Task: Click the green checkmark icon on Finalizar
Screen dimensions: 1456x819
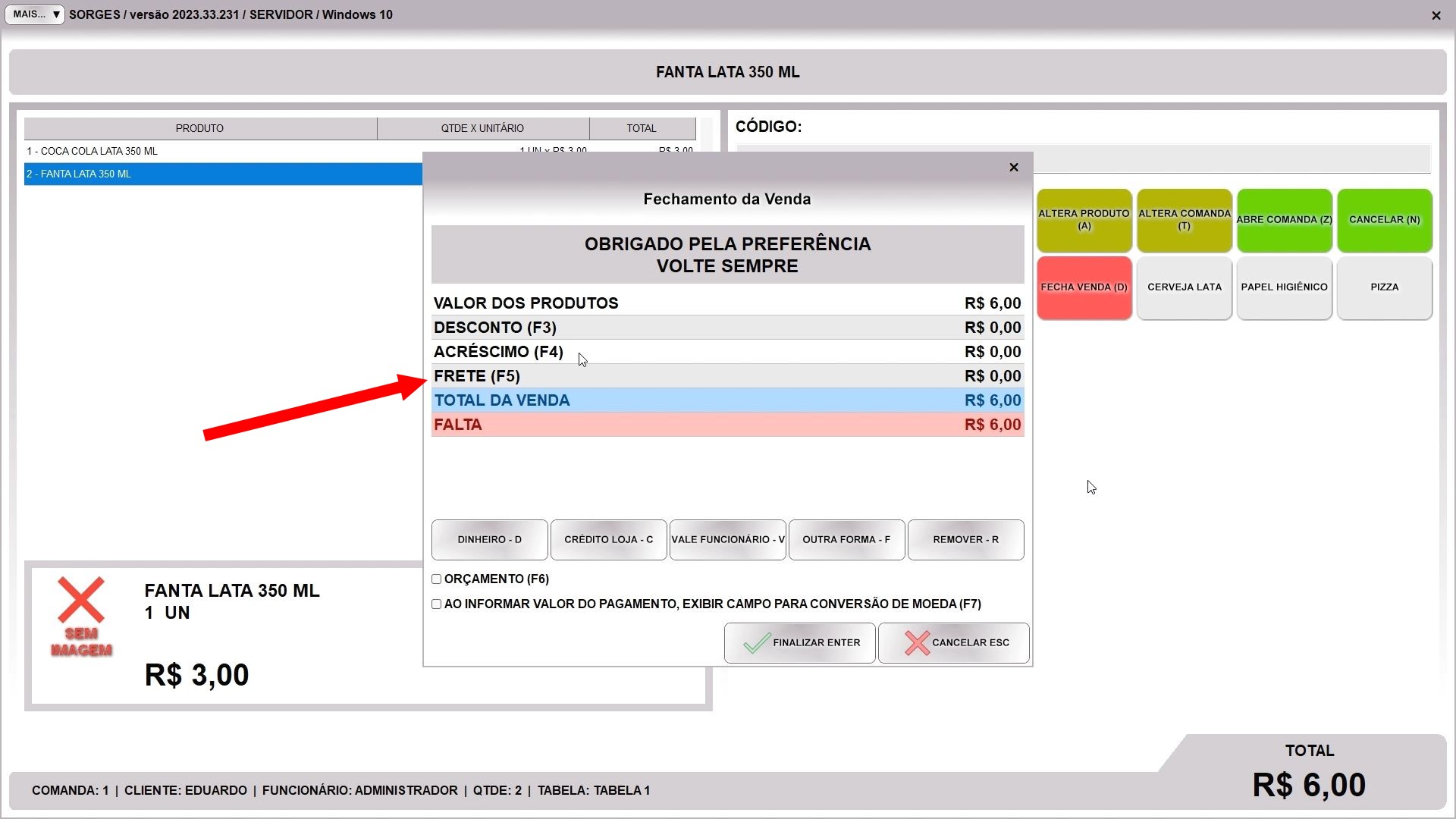Action: pos(756,643)
